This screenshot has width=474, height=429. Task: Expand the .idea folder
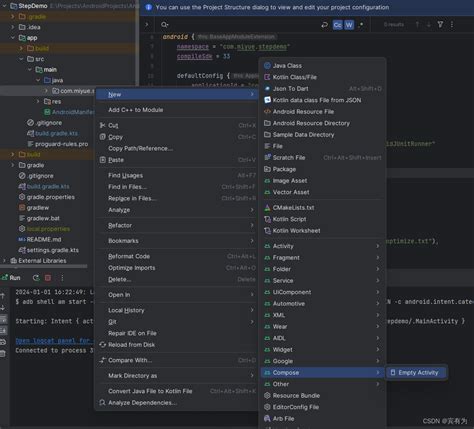pos(13,27)
